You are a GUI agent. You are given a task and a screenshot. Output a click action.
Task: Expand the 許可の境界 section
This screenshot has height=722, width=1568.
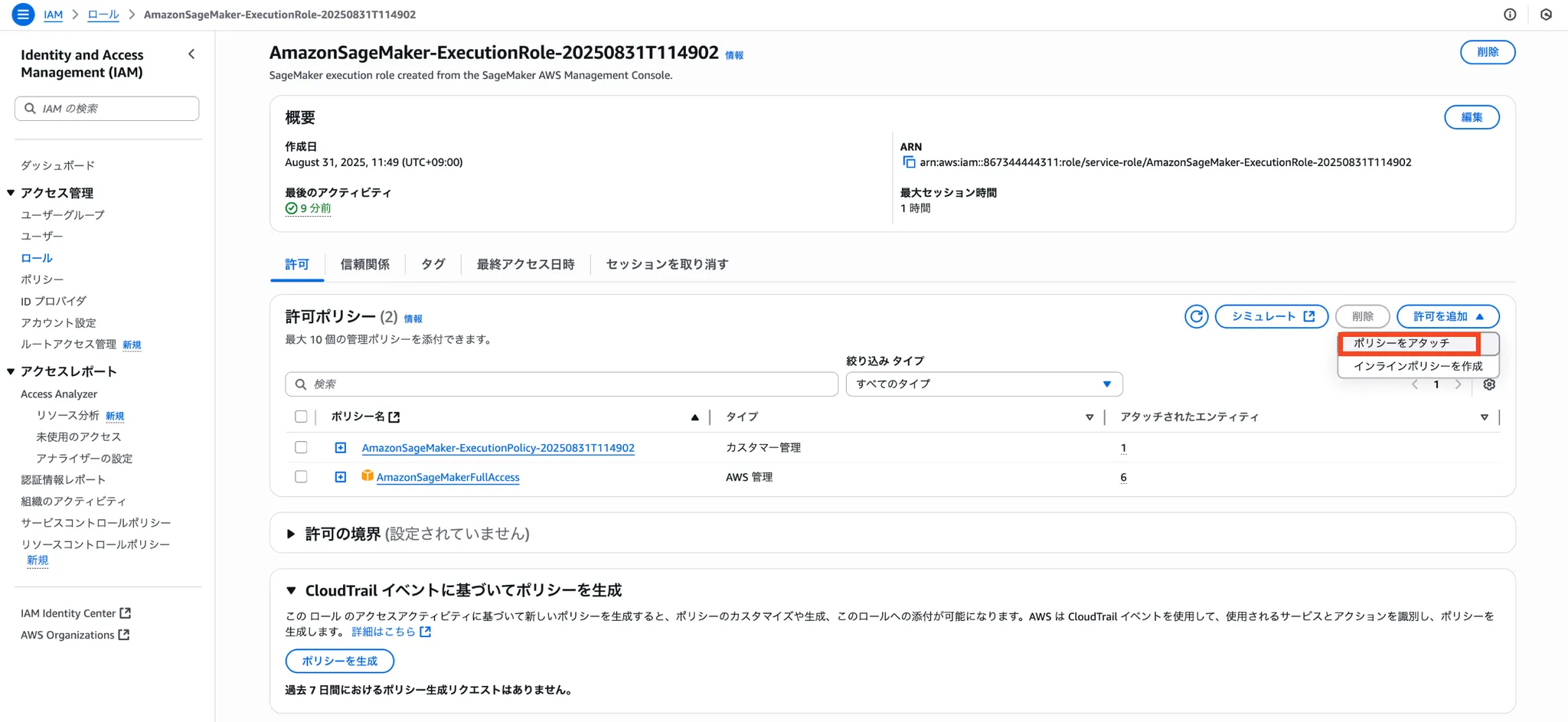coord(290,534)
